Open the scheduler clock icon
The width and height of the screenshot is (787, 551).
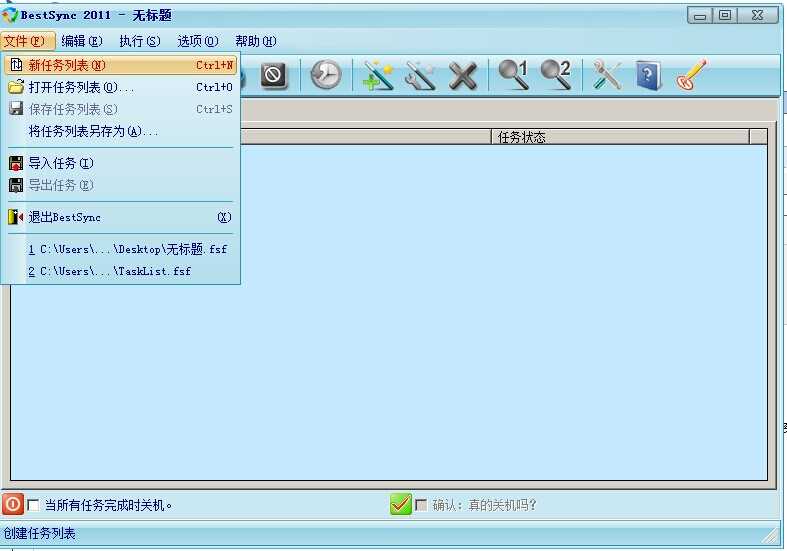click(325, 75)
